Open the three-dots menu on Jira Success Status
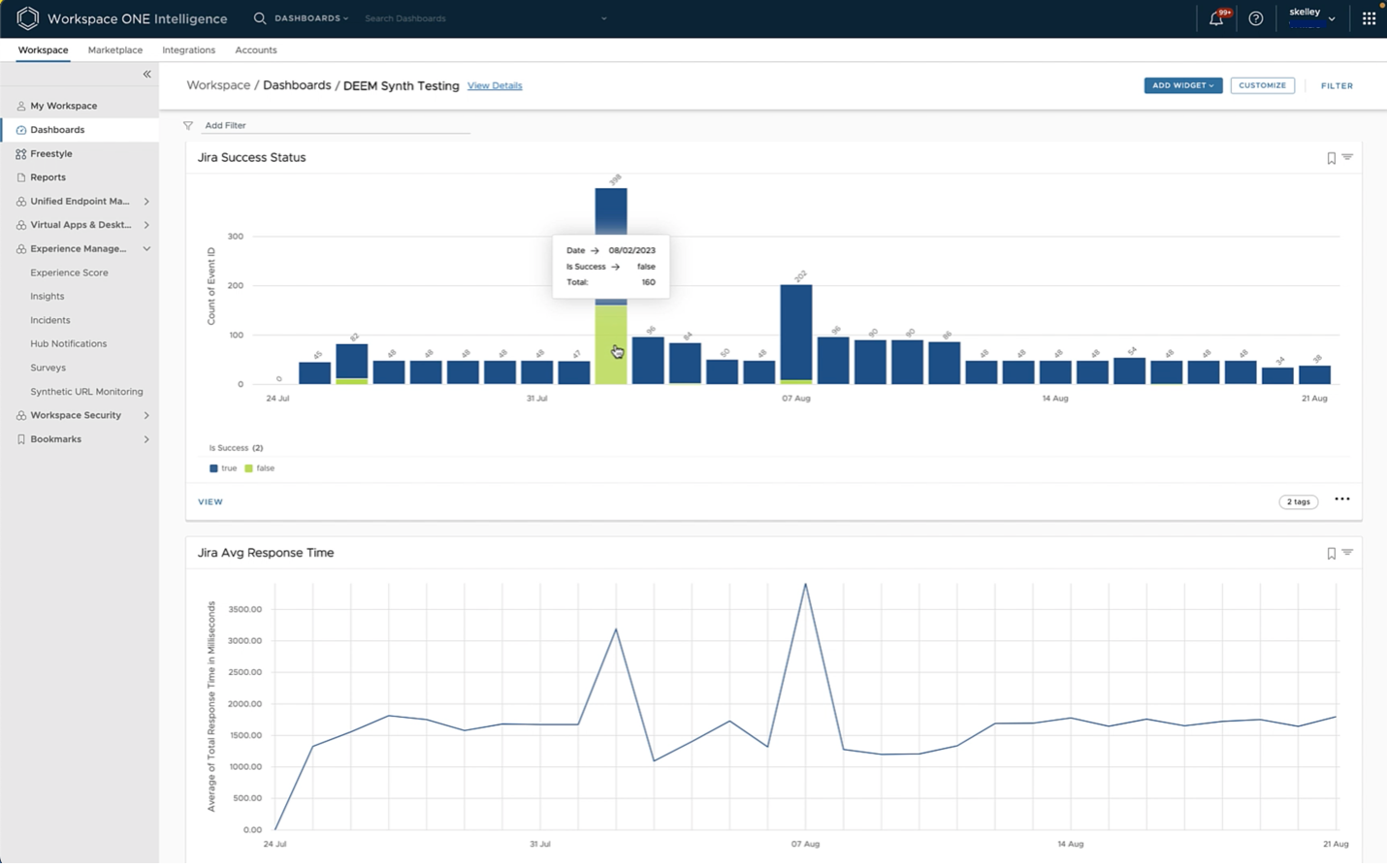This screenshot has width=1387, height=868. [1341, 499]
